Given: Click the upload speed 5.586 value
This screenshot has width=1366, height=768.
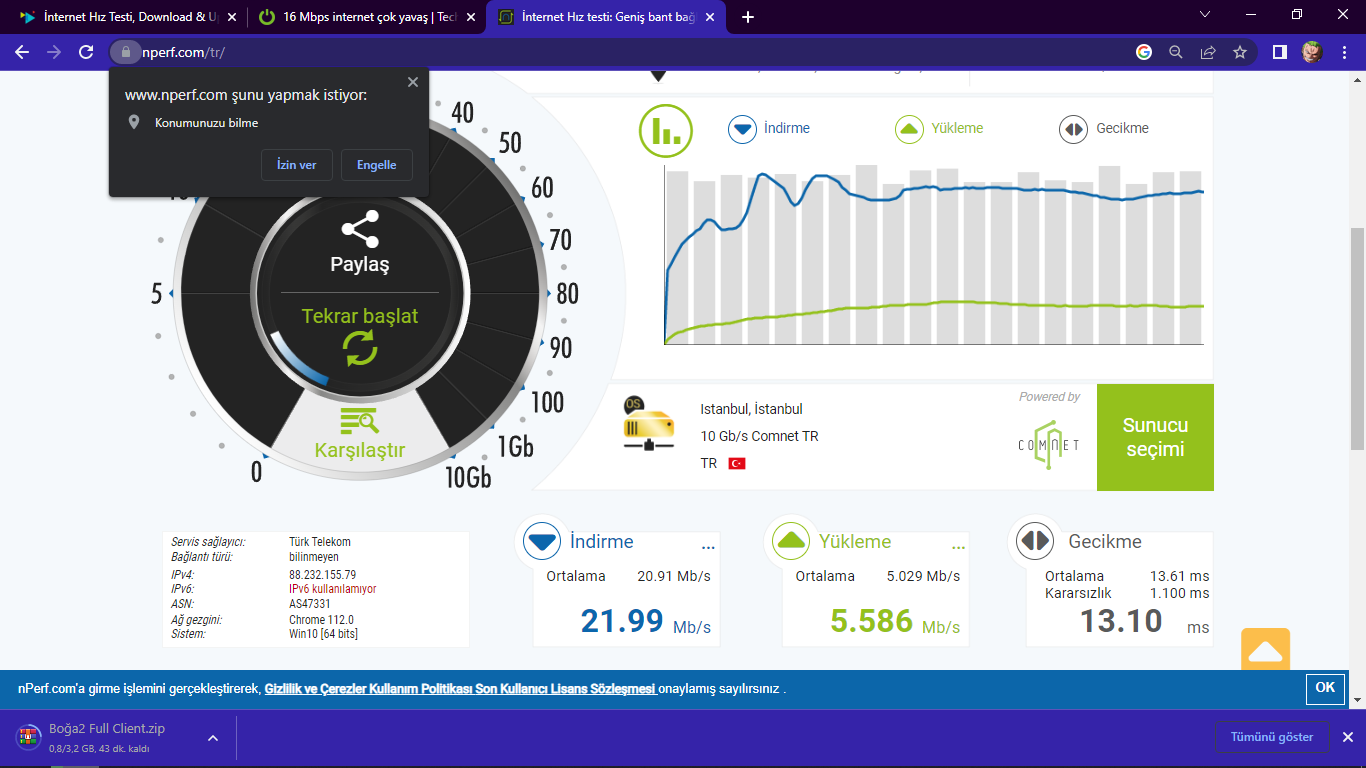Looking at the screenshot, I should click(x=871, y=621).
